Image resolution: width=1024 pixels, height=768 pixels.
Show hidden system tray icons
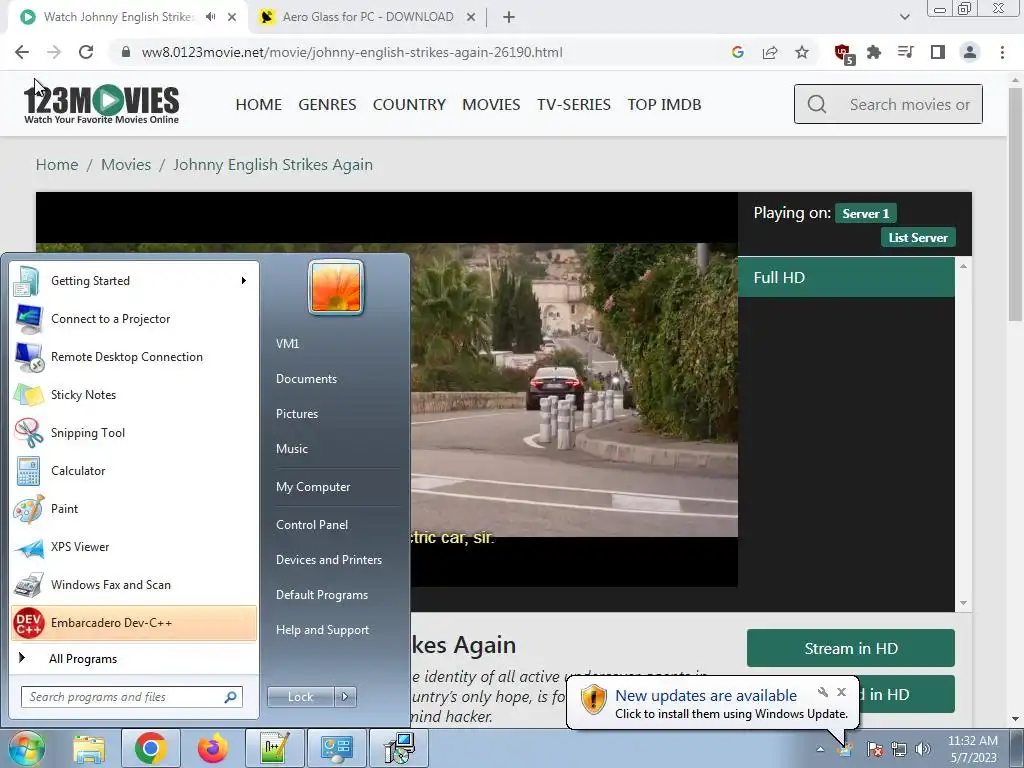coord(820,749)
